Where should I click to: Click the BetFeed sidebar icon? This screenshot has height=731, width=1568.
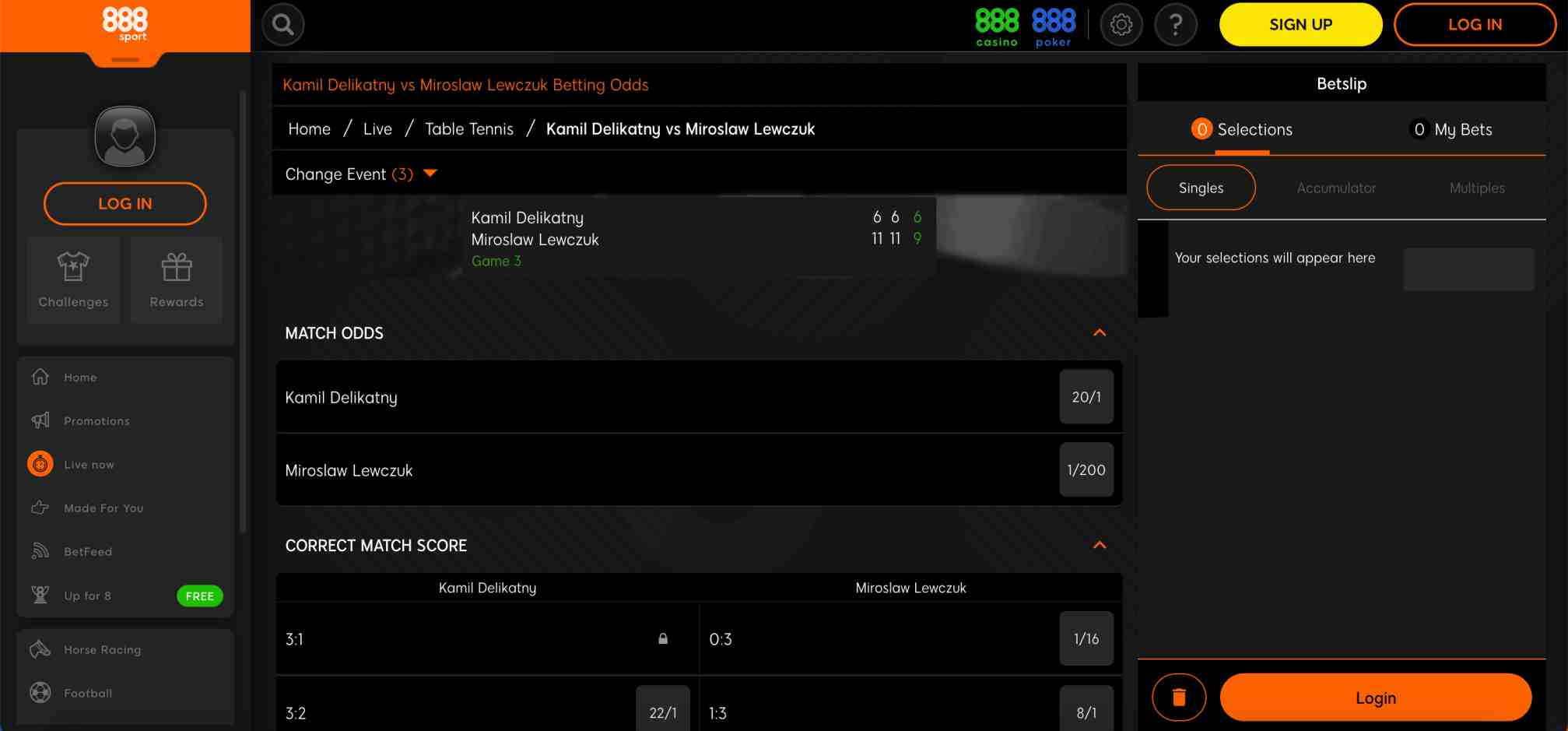click(39, 551)
